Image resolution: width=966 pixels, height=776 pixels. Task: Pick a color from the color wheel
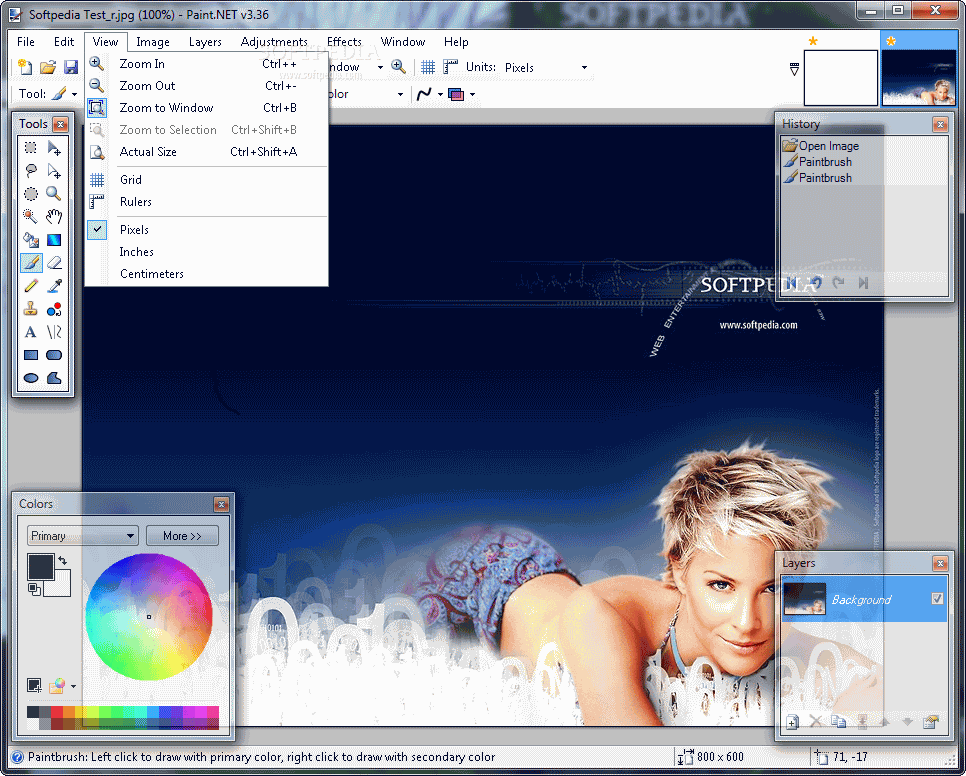click(x=148, y=616)
